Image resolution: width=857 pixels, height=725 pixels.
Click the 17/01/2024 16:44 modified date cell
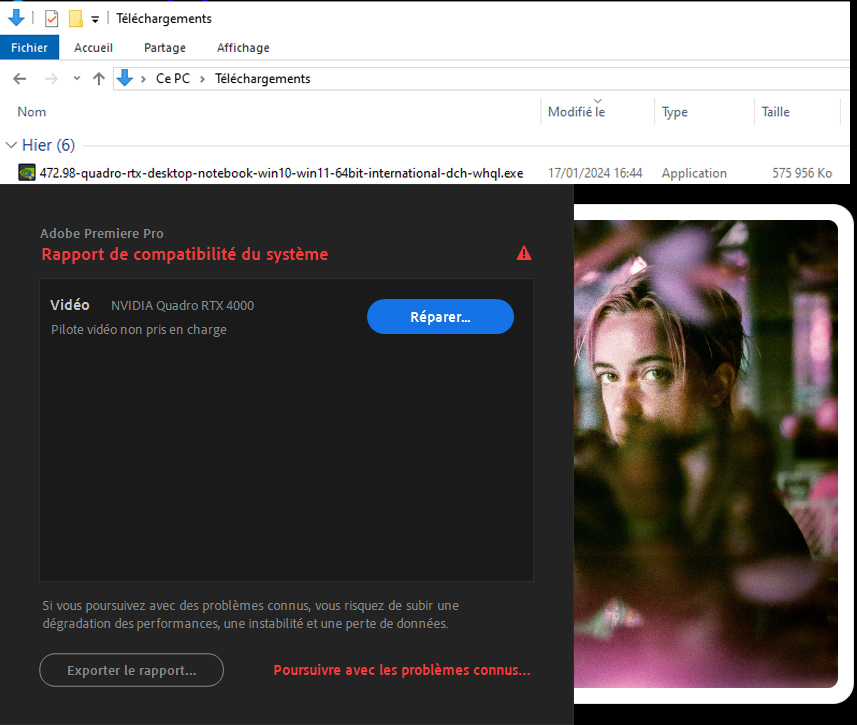(595, 173)
